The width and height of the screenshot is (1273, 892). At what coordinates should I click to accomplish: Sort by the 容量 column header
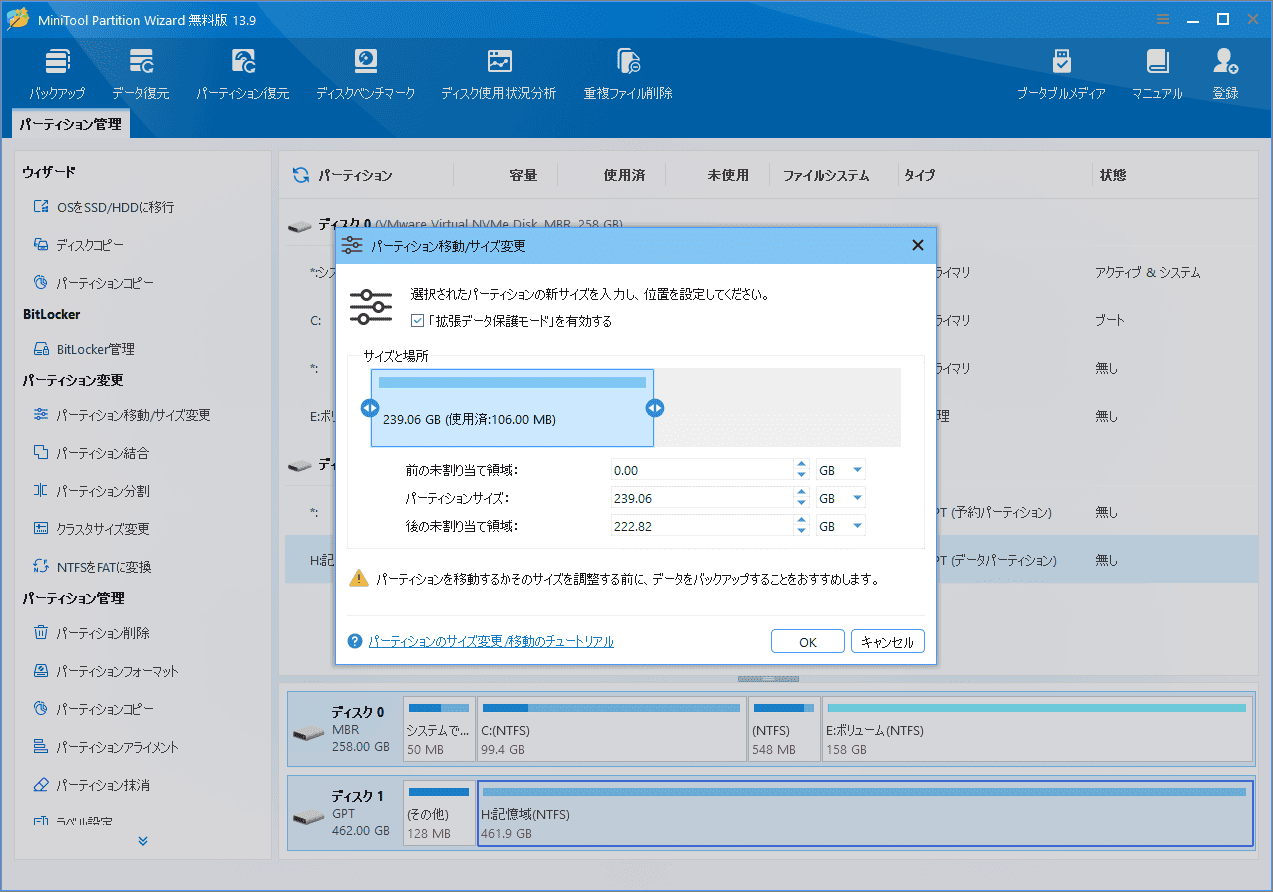(x=523, y=175)
